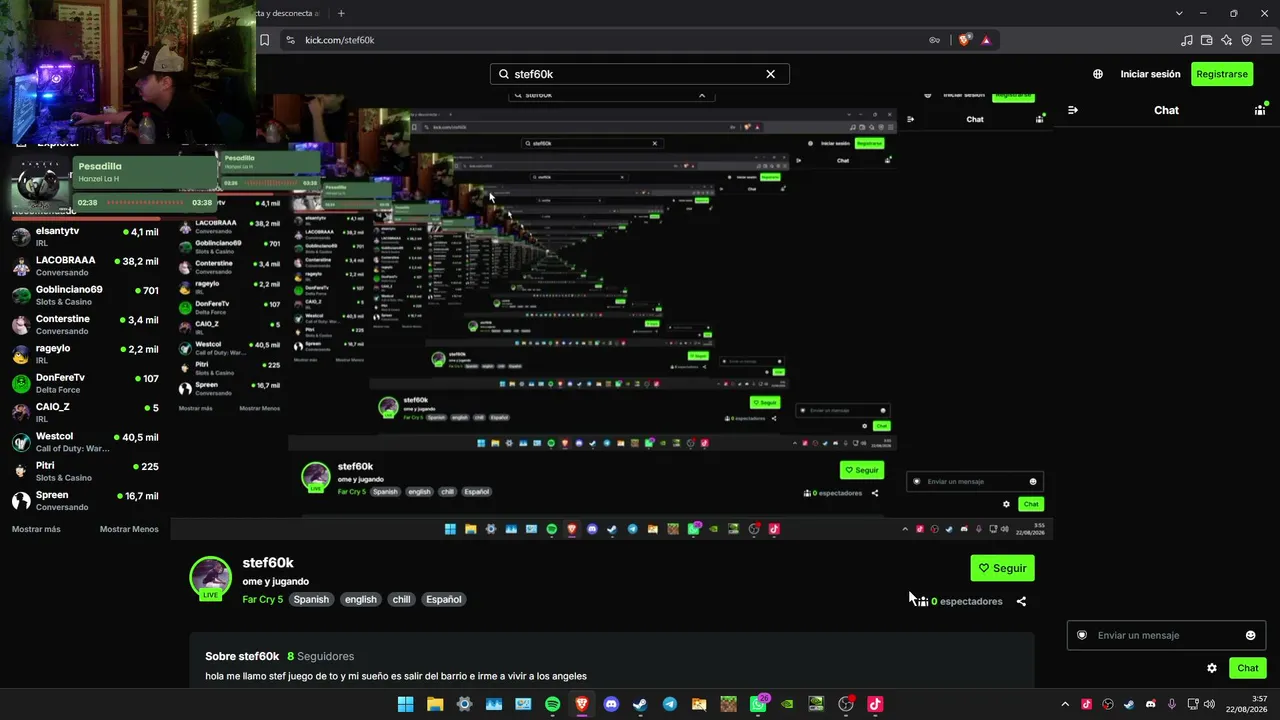The width and height of the screenshot is (1280, 720).
Task: Open WhatsApp from the taskbar
Action: [758, 704]
